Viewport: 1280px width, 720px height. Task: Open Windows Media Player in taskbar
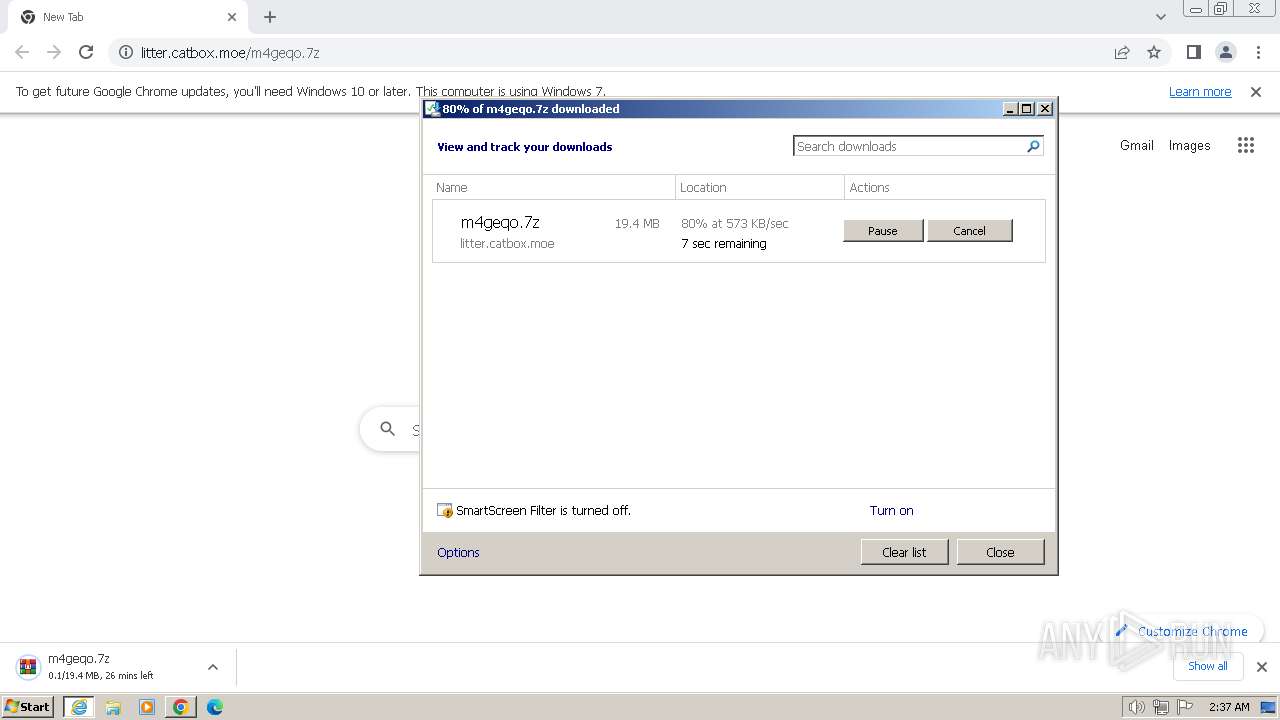point(147,707)
